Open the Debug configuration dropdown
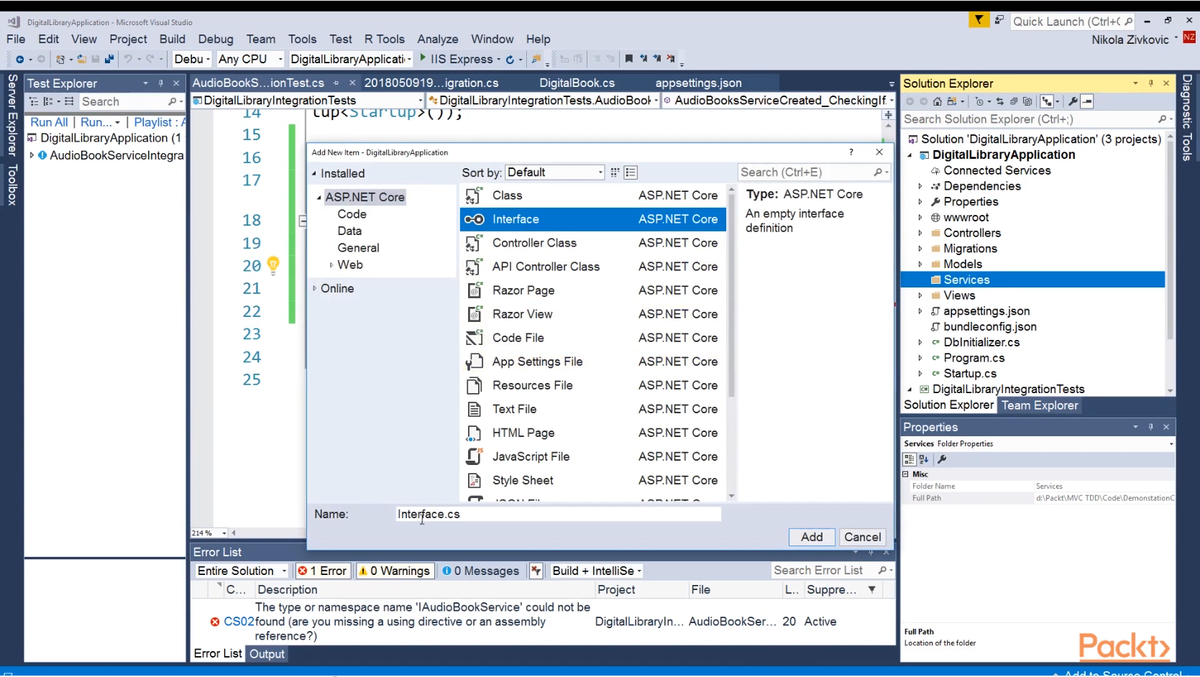The image size is (1200, 677). coord(192,59)
